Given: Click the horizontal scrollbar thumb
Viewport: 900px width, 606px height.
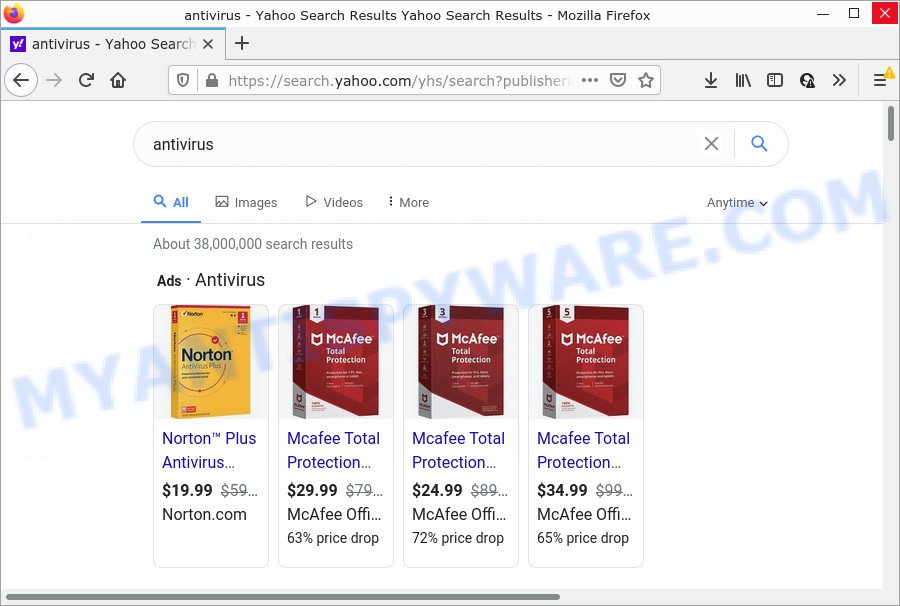Looking at the screenshot, I should (282, 597).
